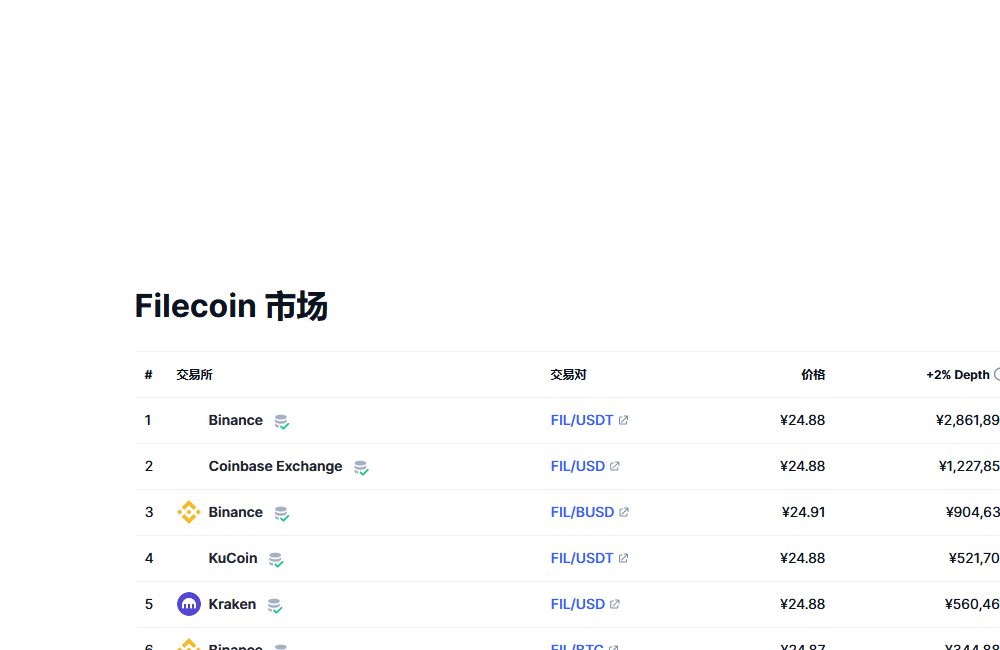1000x650 pixels.
Task: Open FIL/USDT pair on Binance
Action: coord(582,420)
